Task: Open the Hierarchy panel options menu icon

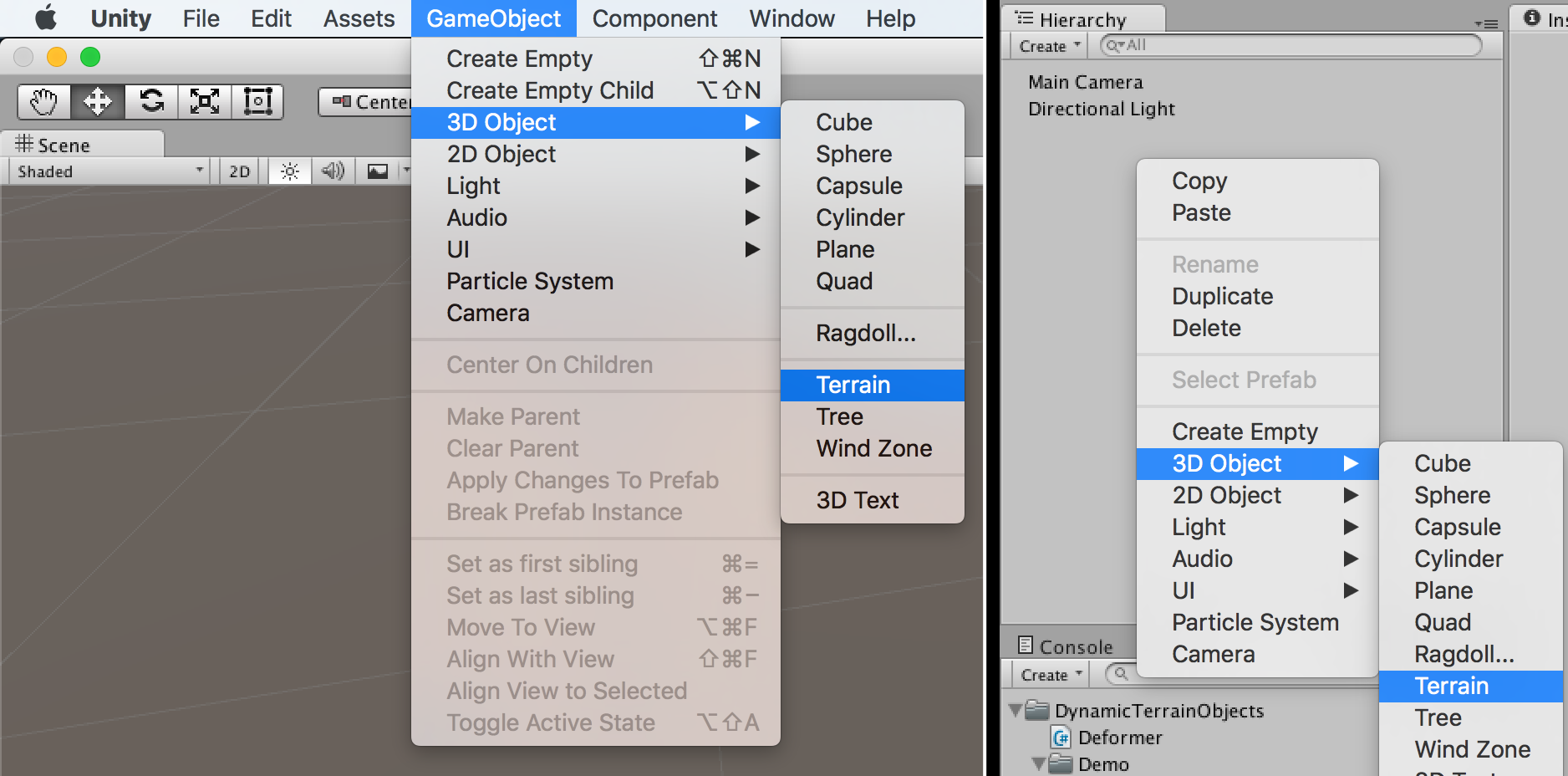Action: [x=1486, y=24]
